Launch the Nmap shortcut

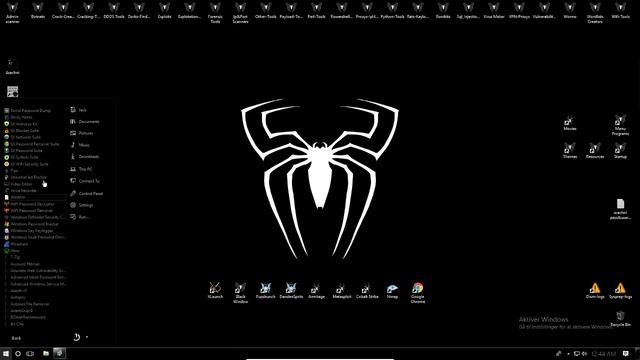click(x=392, y=291)
